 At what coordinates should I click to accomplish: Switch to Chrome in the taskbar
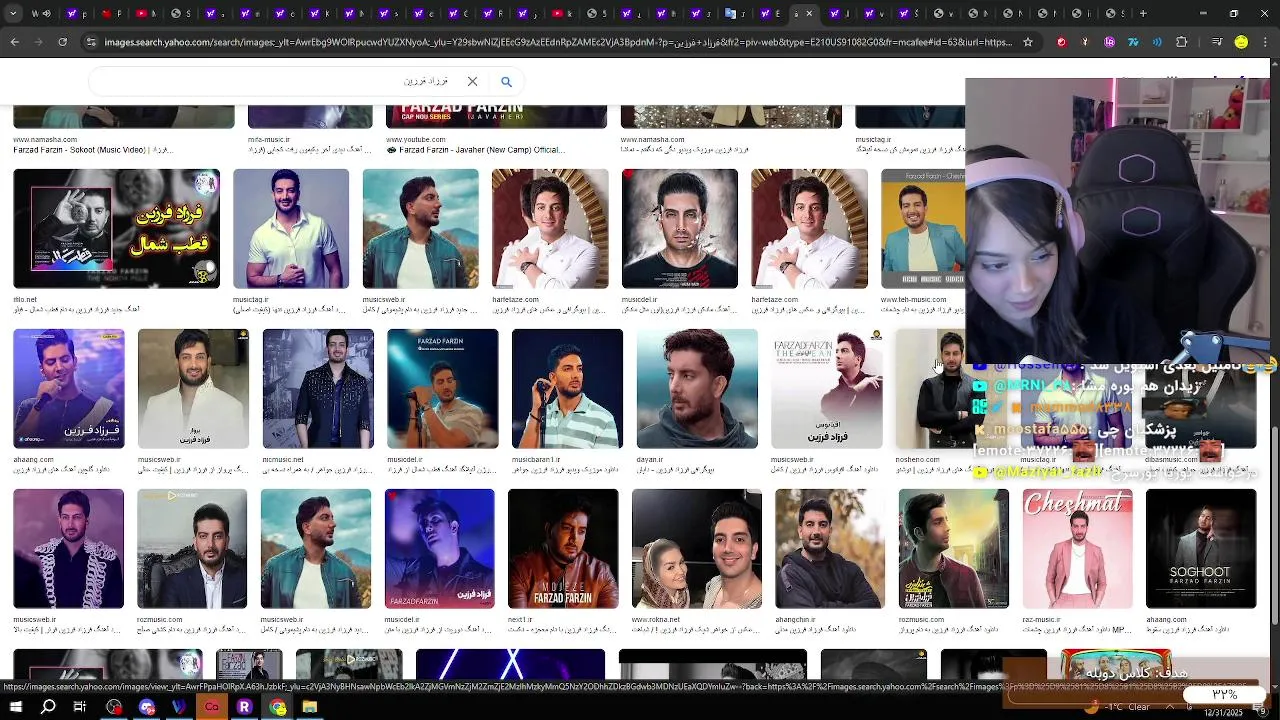coord(277,707)
